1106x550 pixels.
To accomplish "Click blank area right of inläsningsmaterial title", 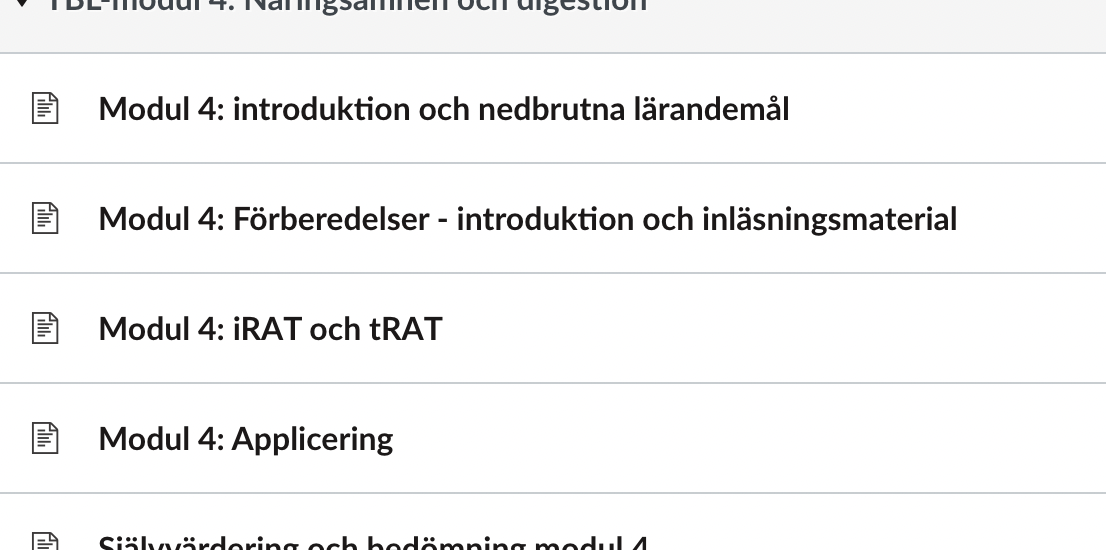I will tap(1030, 219).
